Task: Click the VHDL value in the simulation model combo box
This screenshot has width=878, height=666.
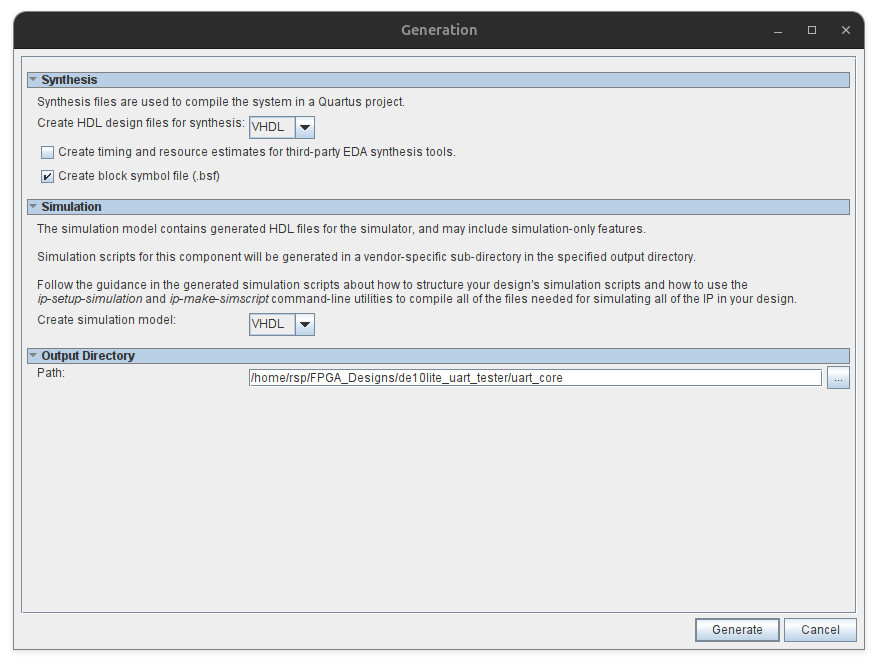Action: coord(270,325)
